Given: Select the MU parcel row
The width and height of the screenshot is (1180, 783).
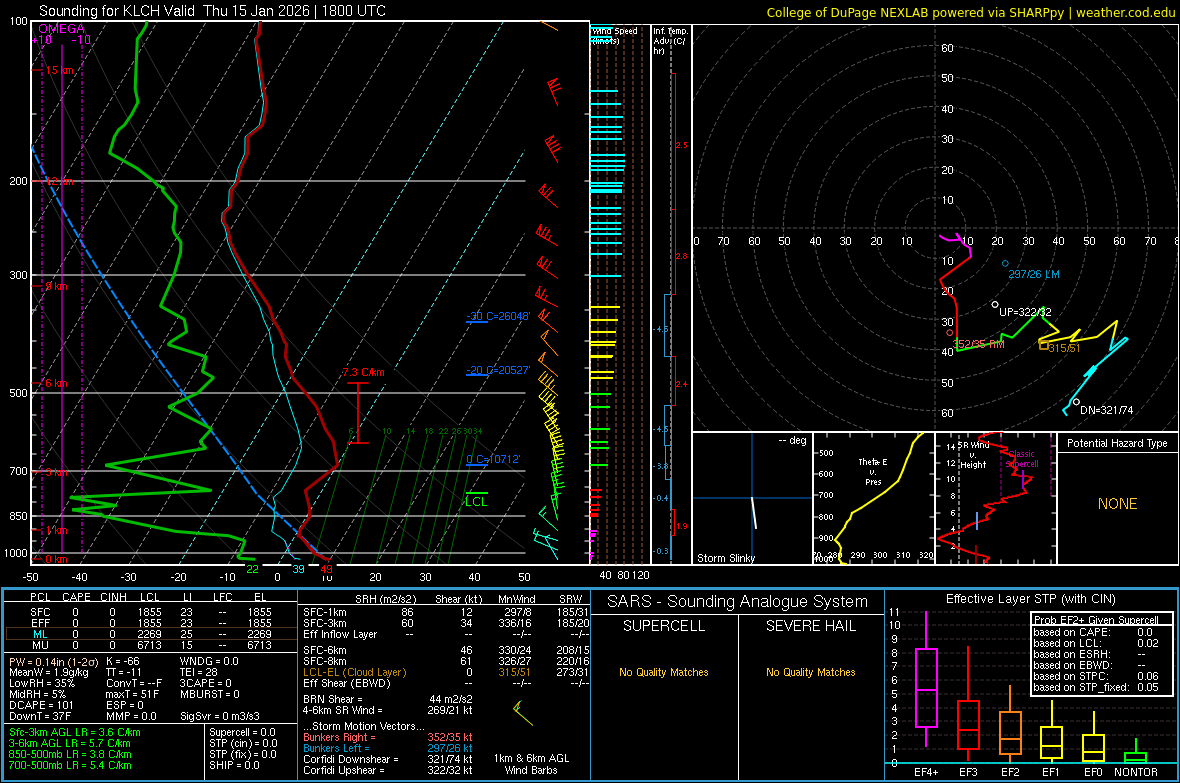Looking at the screenshot, I should click(x=151, y=645).
